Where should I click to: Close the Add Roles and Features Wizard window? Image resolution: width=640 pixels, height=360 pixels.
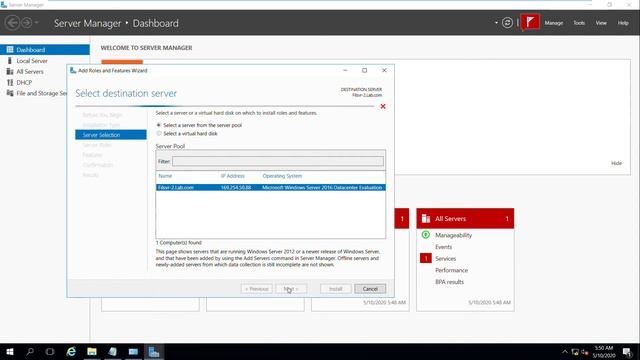pos(384,70)
